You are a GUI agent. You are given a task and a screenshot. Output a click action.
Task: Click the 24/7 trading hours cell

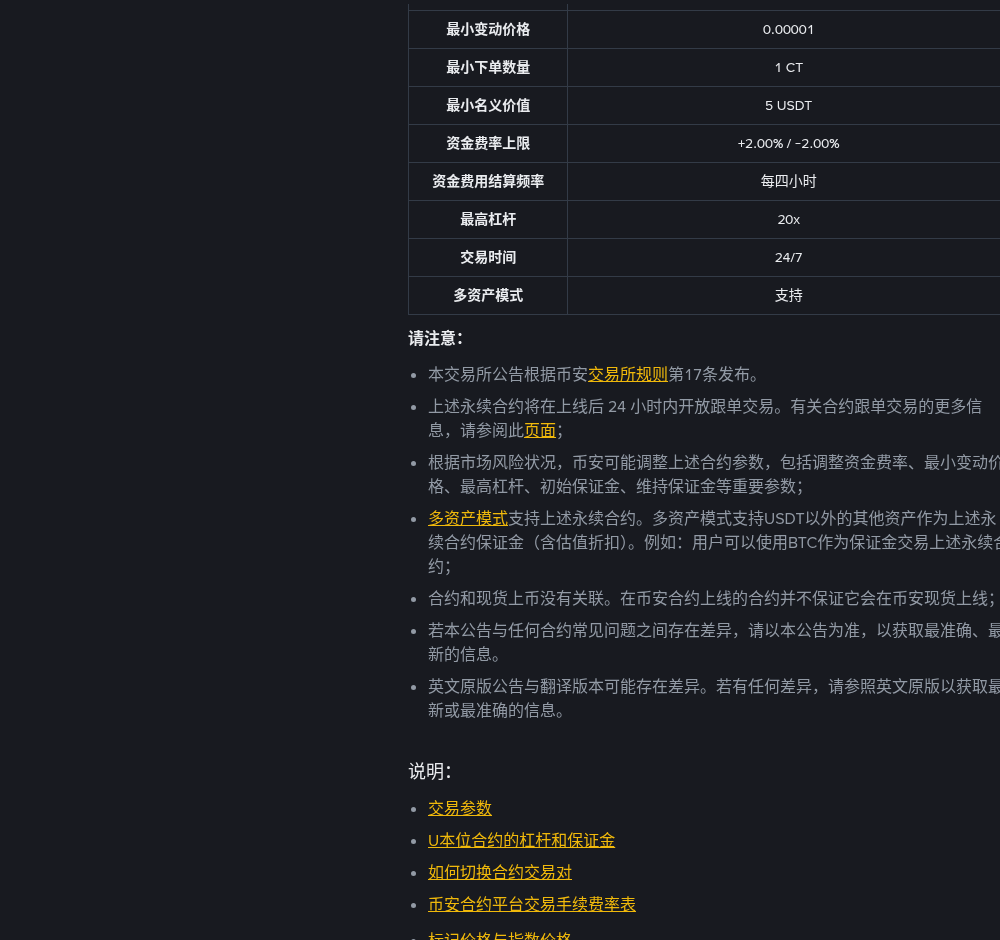pyautogui.click(x=788, y=258)
